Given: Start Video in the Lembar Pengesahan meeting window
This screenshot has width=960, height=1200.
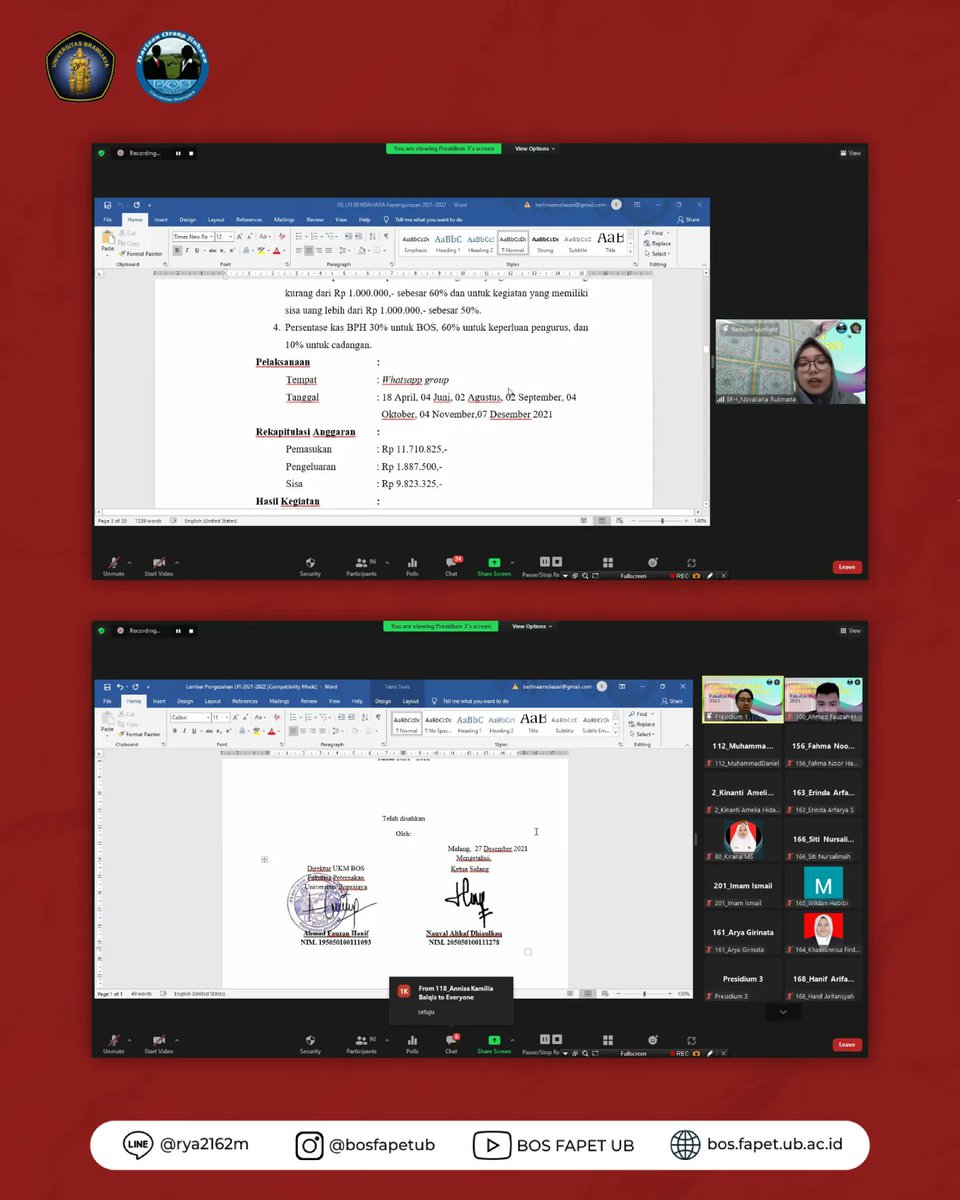Looking at the screenshot, I should 159,1044.
